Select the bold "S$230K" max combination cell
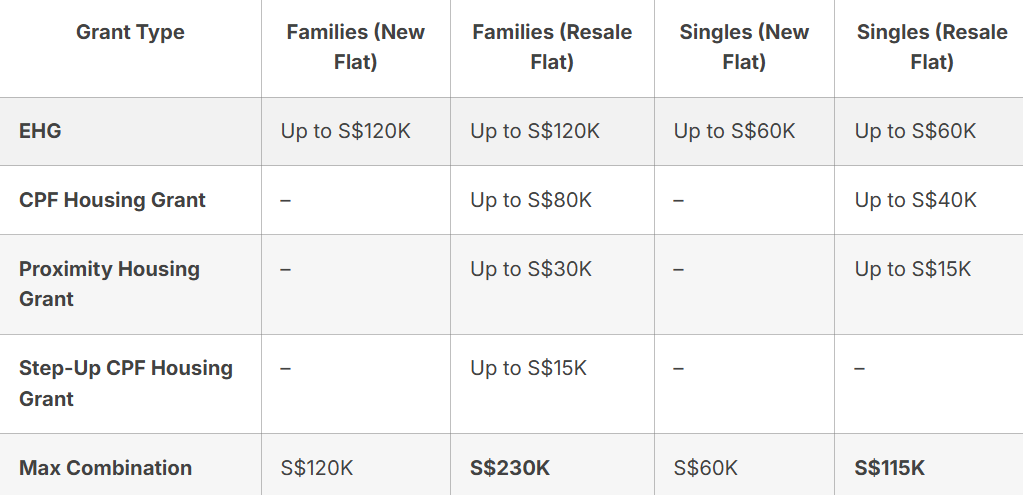1023x495 pixels. pos(510,468)
